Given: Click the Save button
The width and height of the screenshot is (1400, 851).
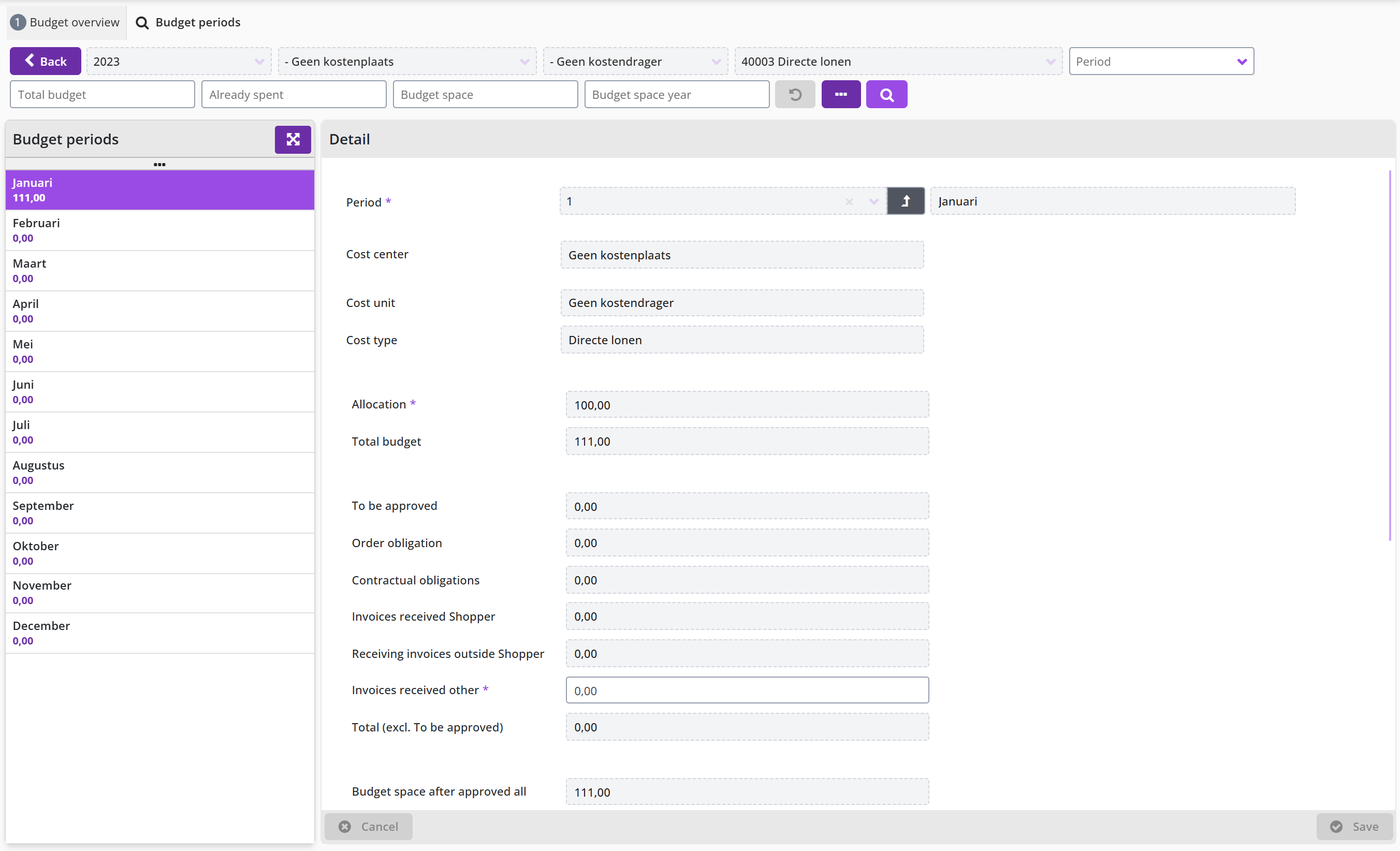Looking at the screenshot, I should click(x=1354, y=826).
